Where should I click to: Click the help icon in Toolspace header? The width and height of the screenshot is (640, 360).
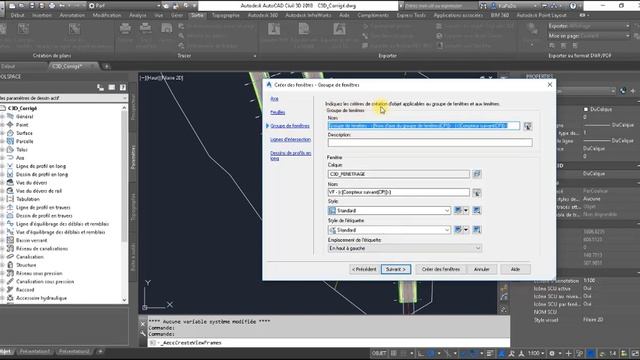click(122, 87)
